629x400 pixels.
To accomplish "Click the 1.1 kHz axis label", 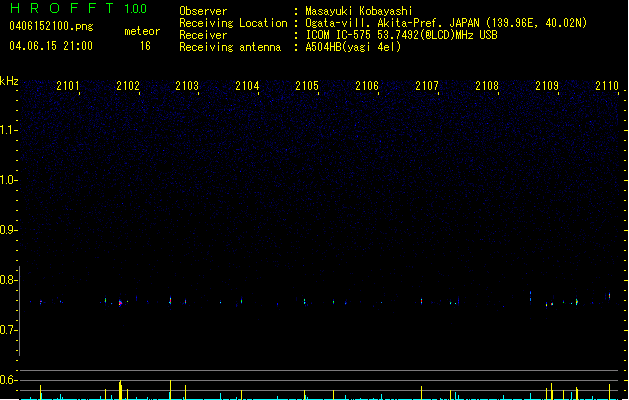I will [8, 130].
